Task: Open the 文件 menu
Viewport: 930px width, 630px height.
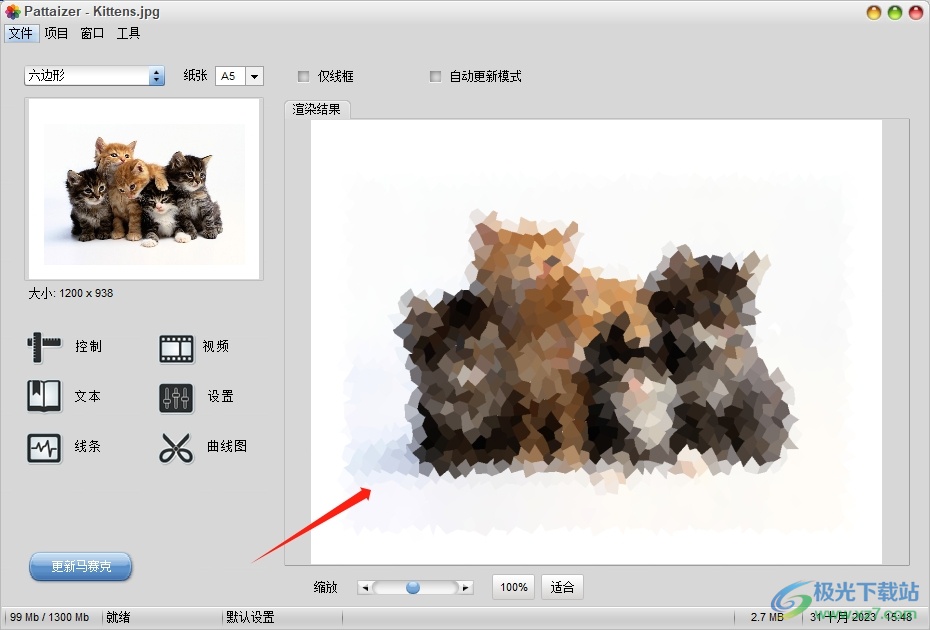Action: point(21,33)
